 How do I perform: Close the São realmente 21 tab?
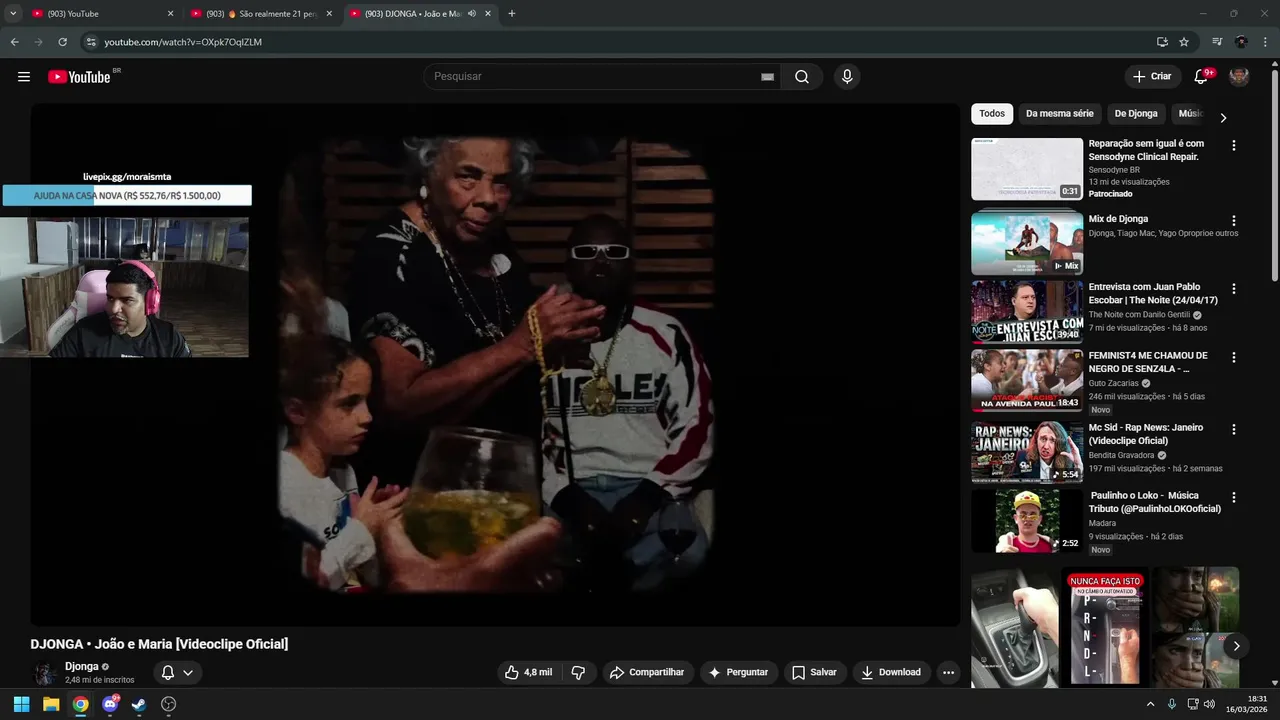329,13
